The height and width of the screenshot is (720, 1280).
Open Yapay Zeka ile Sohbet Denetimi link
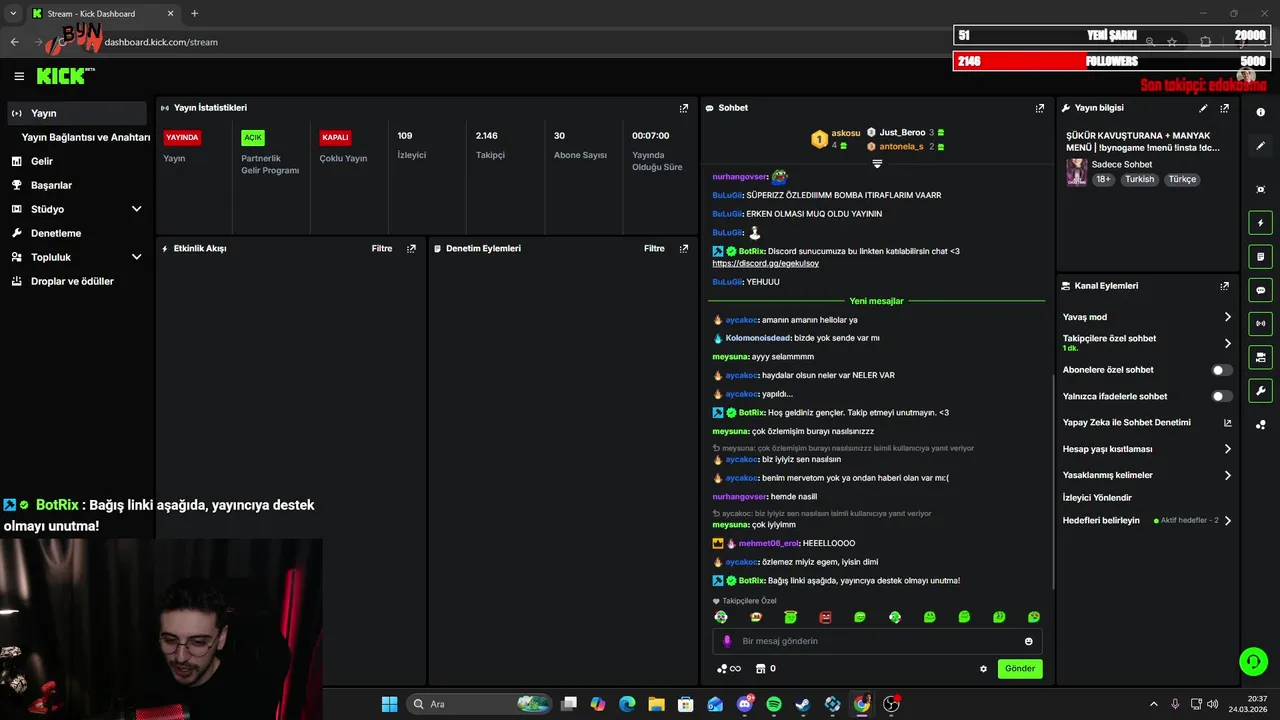click(1146, 423)
